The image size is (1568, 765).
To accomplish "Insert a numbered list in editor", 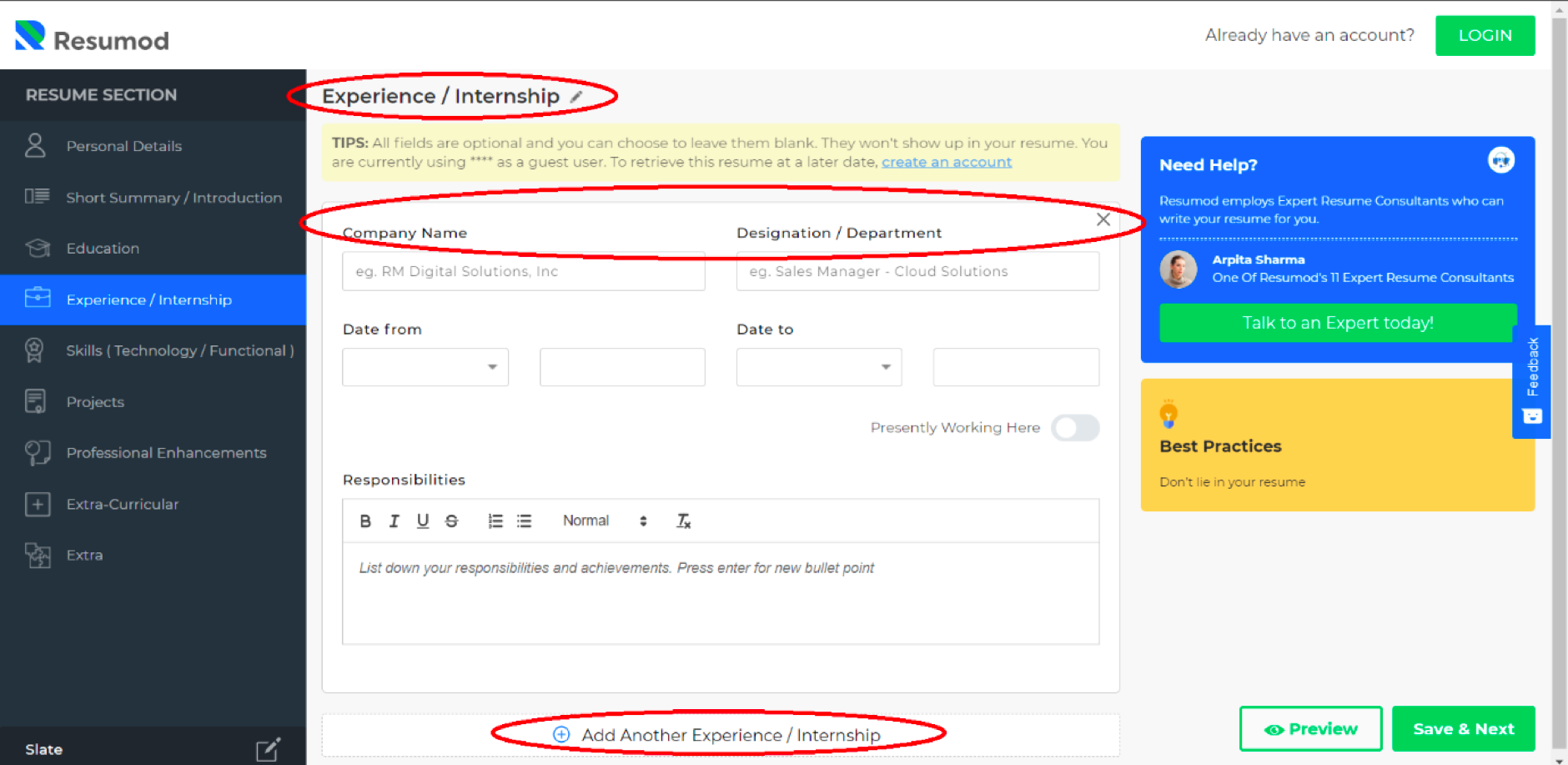I will 495,521.
